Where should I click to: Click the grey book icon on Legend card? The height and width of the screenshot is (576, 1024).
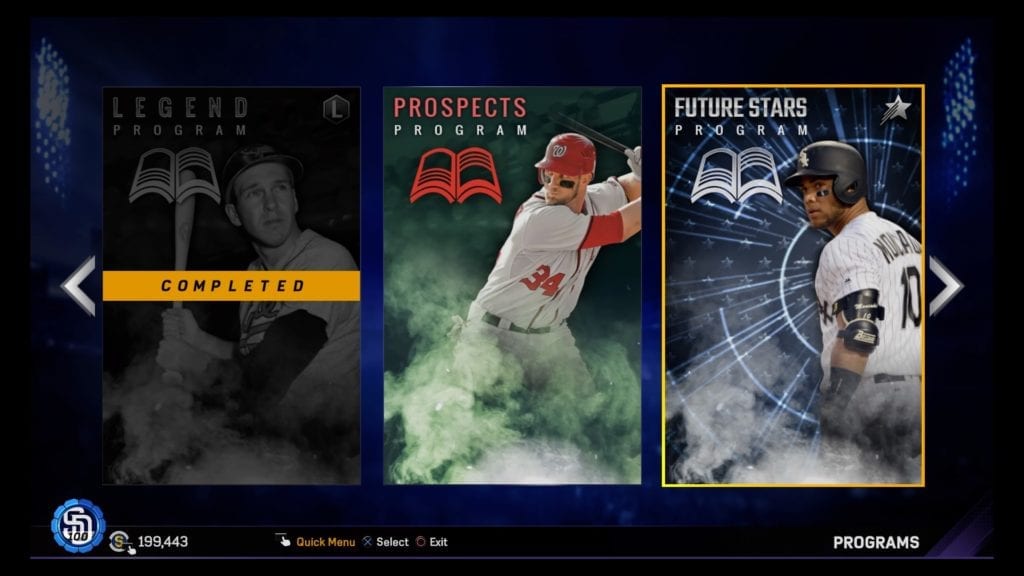(x=174, y=175)
